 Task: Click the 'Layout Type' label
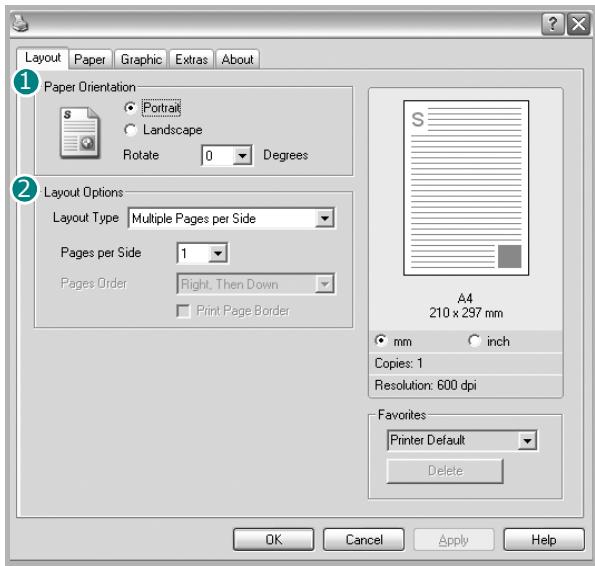click(x=86, y=218)
